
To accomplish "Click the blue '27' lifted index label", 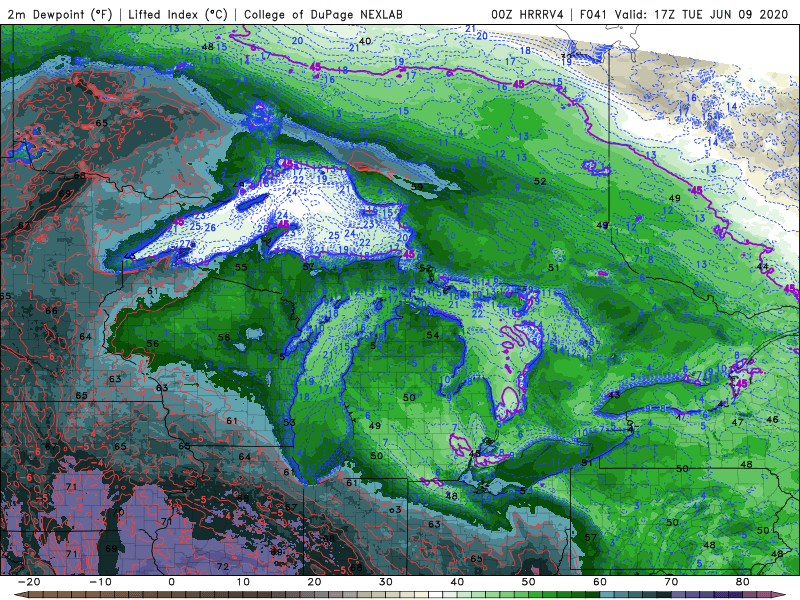I will [x=185, y=244].
